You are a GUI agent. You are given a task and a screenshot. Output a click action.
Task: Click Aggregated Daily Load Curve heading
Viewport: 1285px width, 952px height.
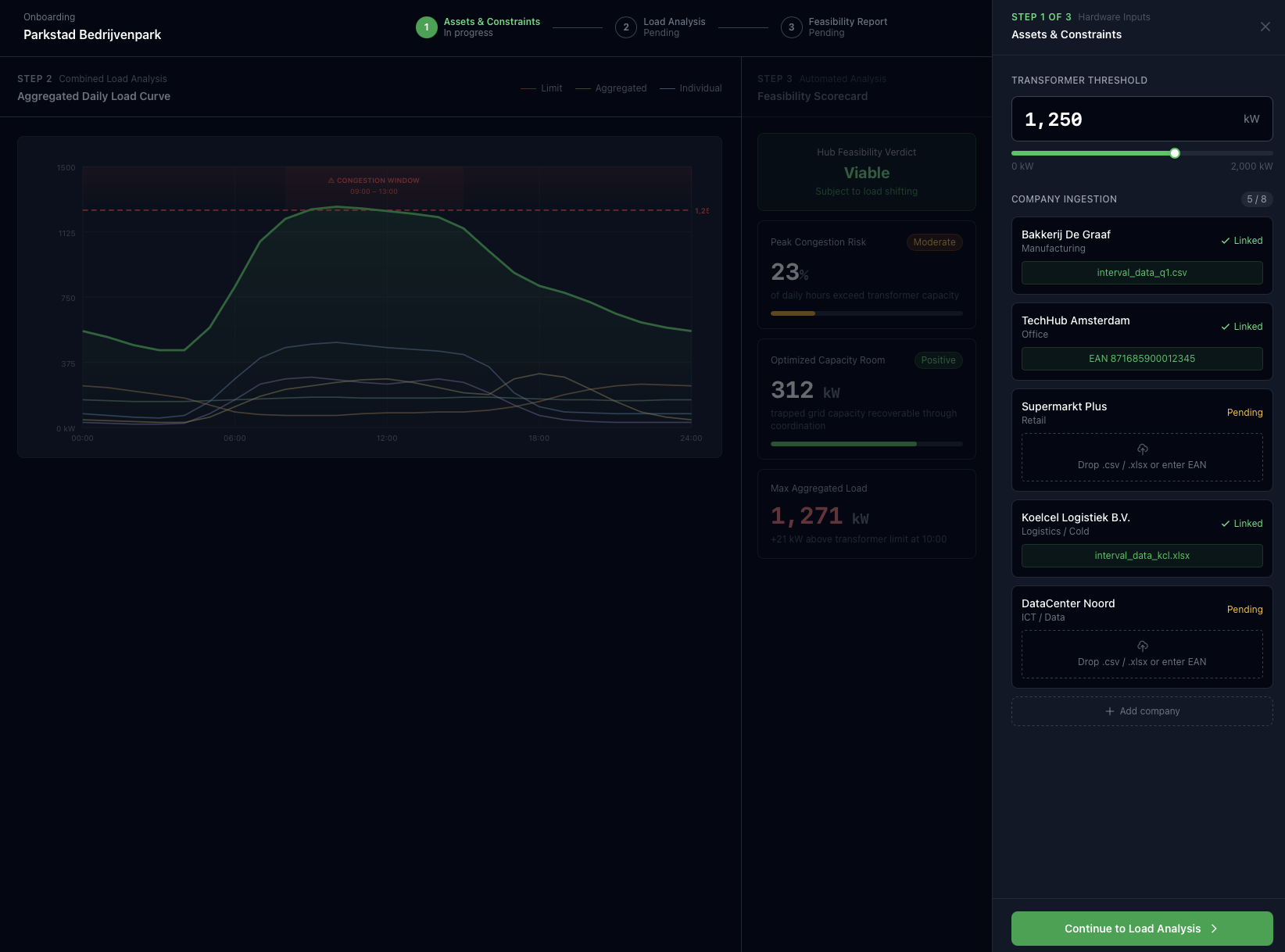tap(94, 96)
